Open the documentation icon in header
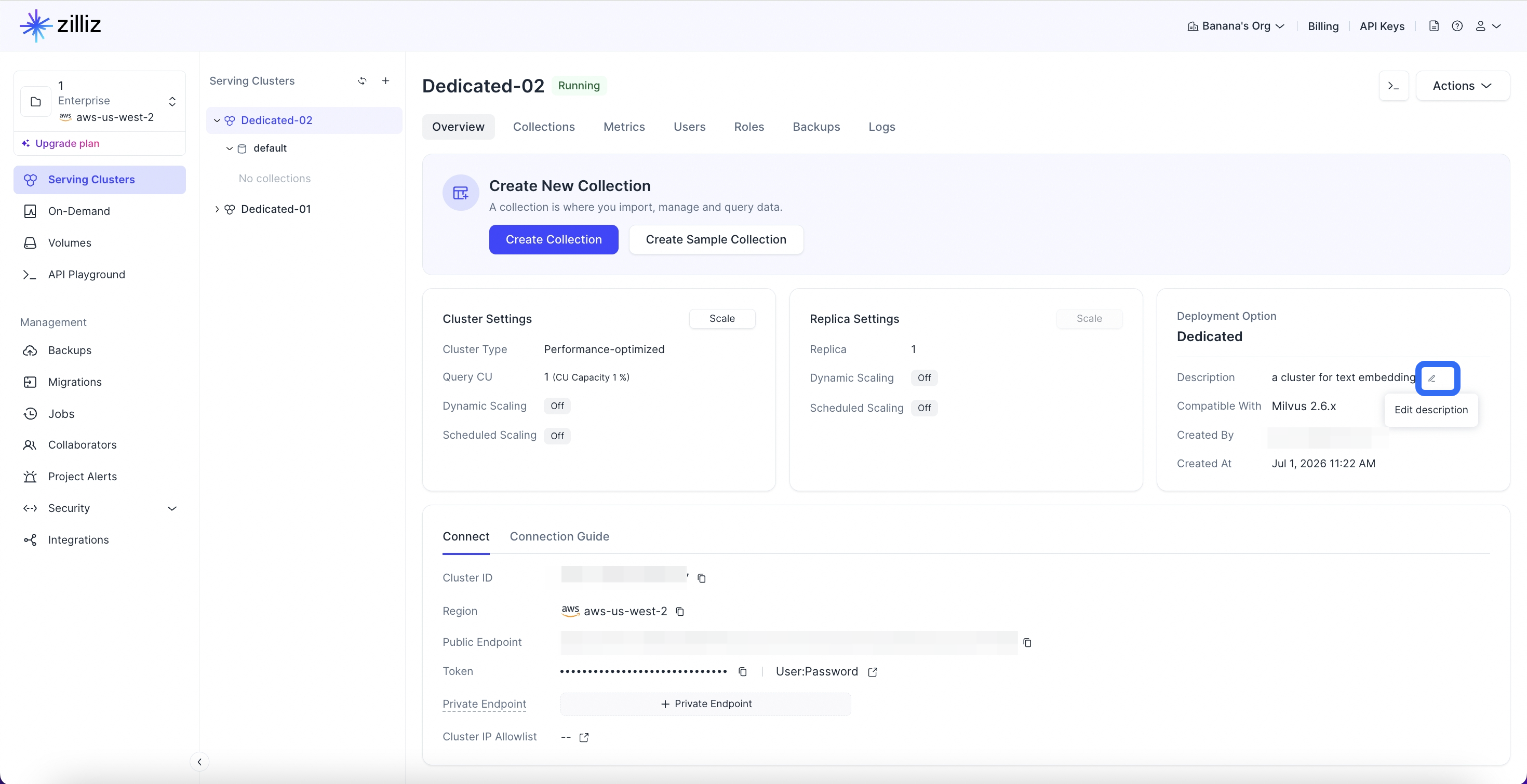 click(x=1434, y=26)
